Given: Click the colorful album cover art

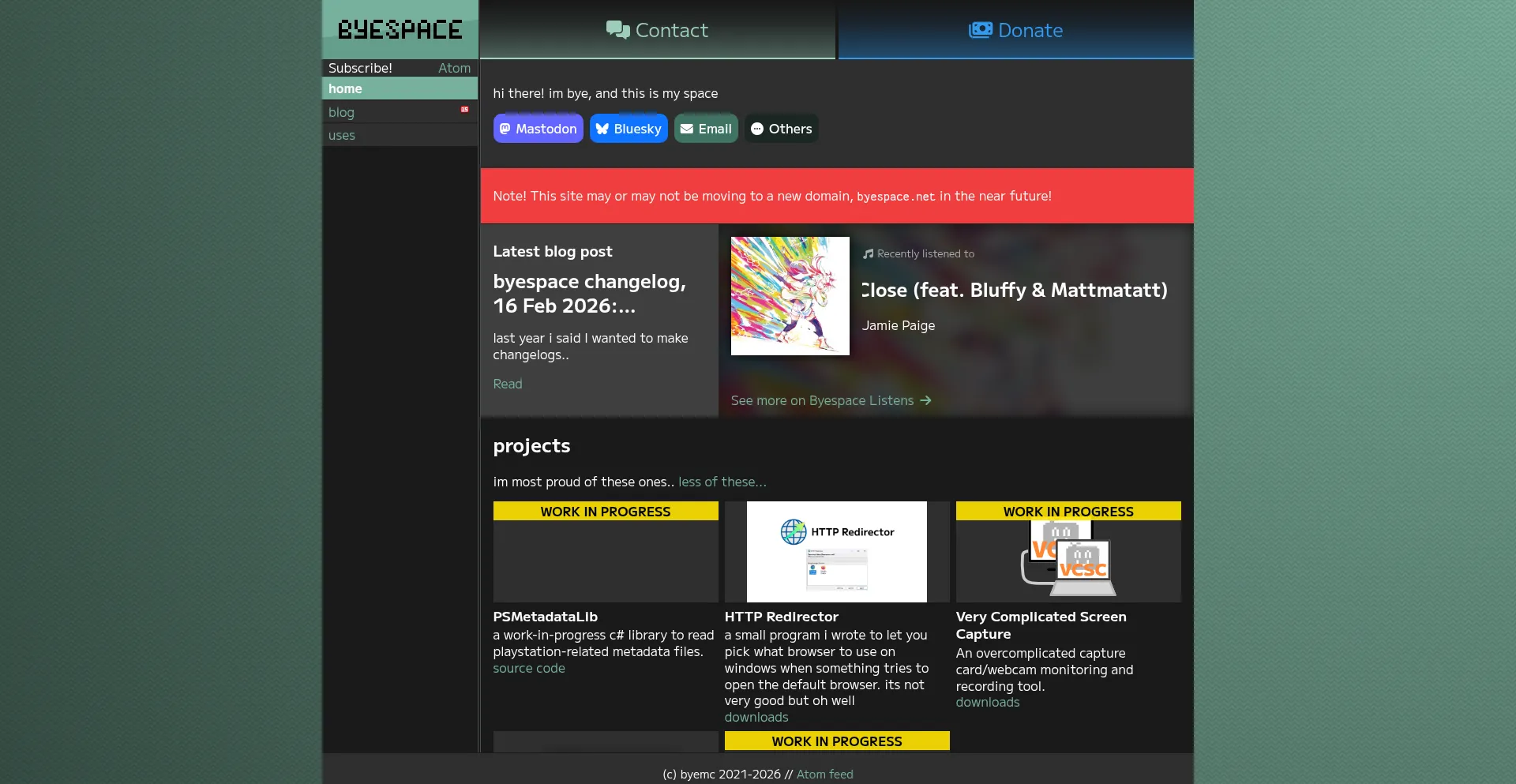Looking at the screenshot, I should [x=790, y=296].
